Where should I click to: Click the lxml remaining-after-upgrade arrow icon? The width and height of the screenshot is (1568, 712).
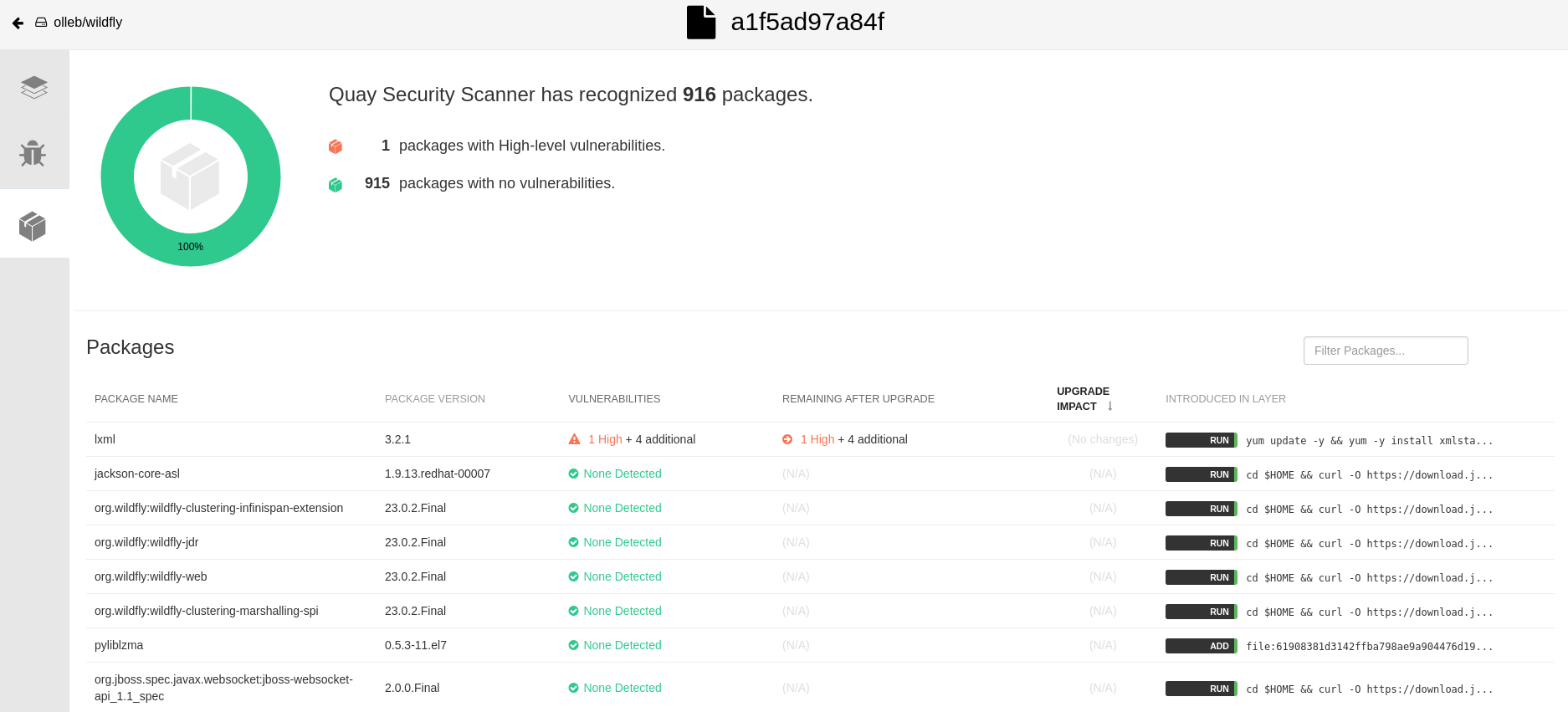tap(787, 439)
